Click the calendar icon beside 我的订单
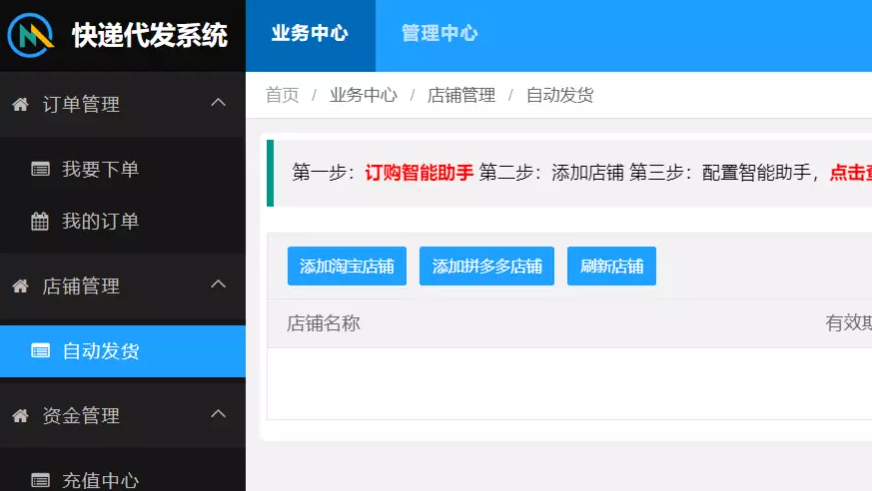Screen dimensions: 872x491 coord(40,221)
